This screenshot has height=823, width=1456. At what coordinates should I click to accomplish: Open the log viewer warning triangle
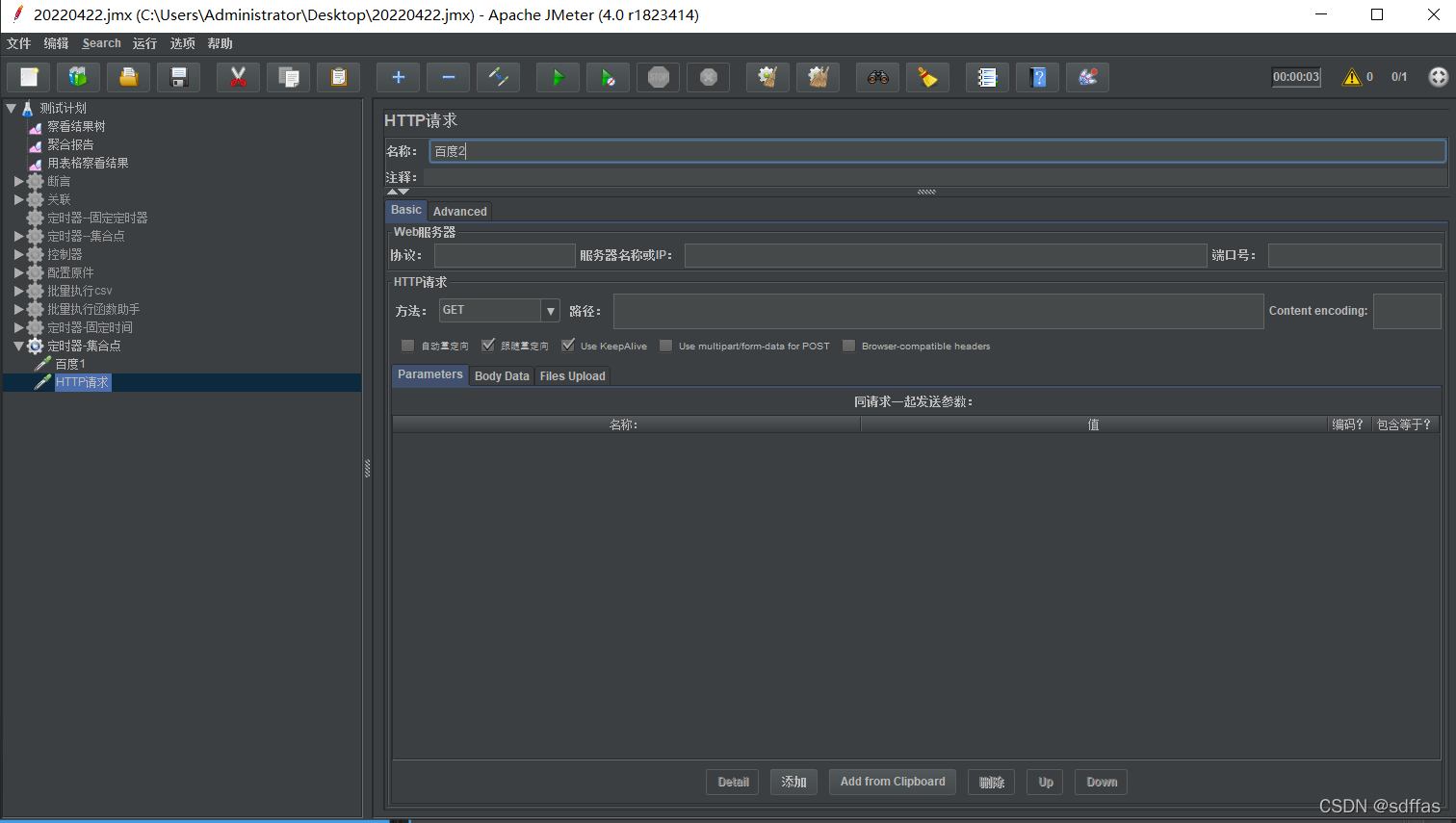tap(1352, 77)
